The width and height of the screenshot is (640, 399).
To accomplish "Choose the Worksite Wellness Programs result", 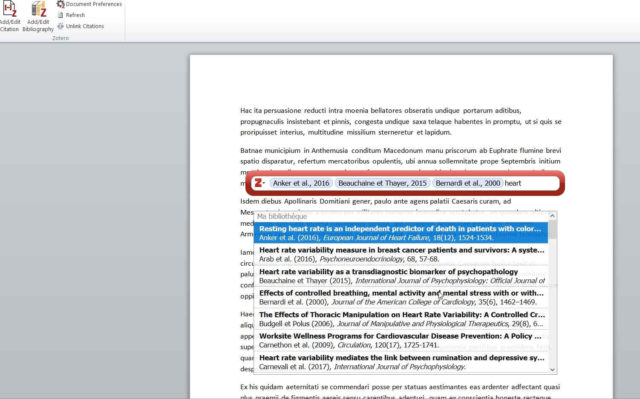I will click(401, 341).
